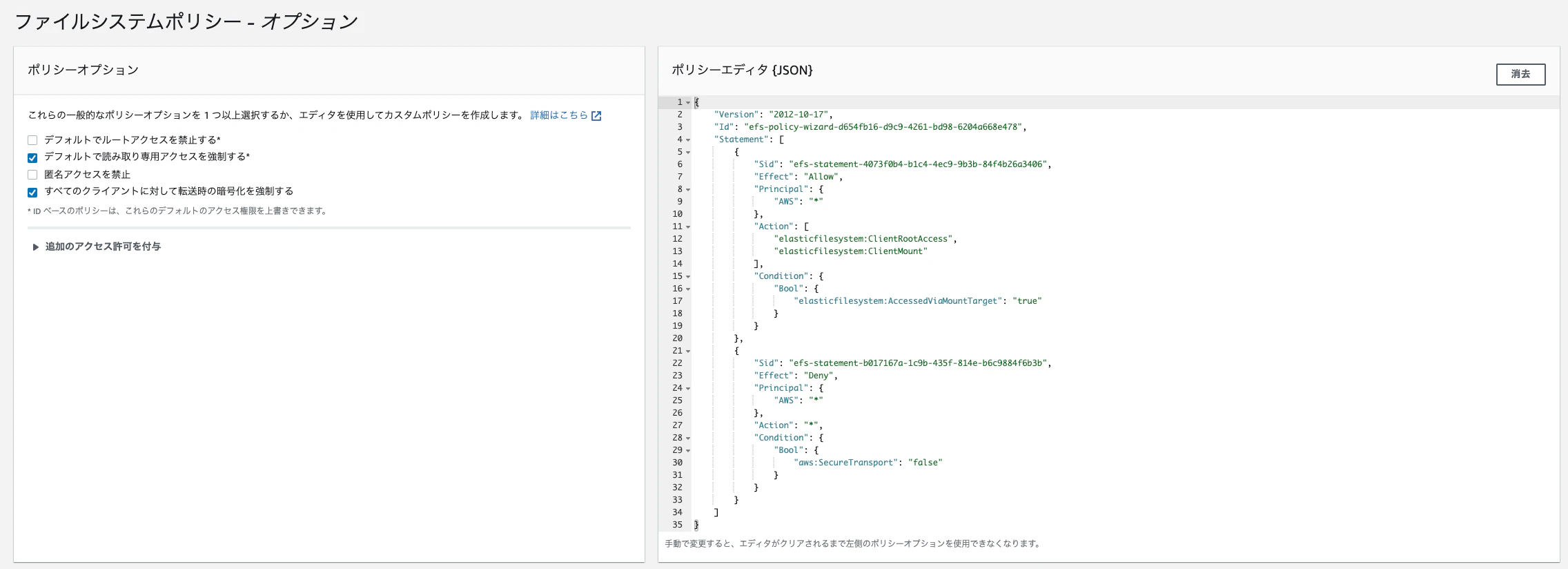Click the ポリシーエディタ {JSON} heading
The image size is (1568, 569).
[742, 70]
